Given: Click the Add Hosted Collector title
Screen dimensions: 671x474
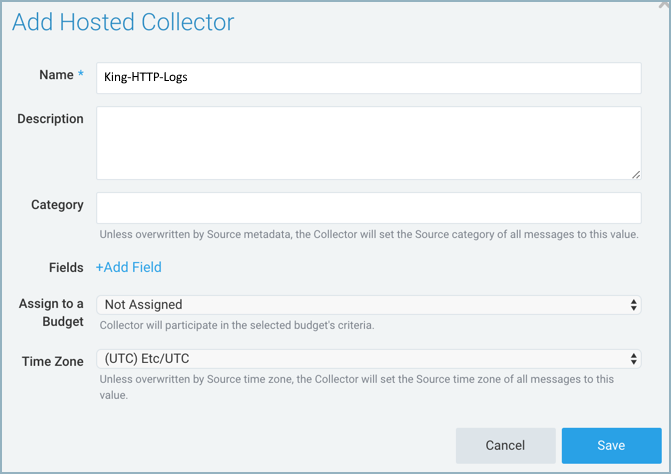Looking at the screenshot, I should tap(123, 22).
